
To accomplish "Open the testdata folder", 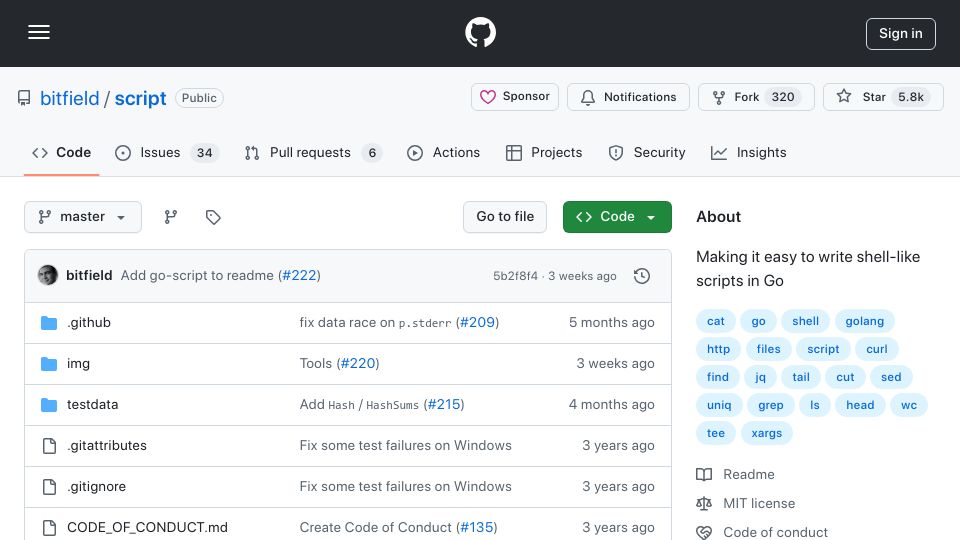I will (x=92, y=405).
